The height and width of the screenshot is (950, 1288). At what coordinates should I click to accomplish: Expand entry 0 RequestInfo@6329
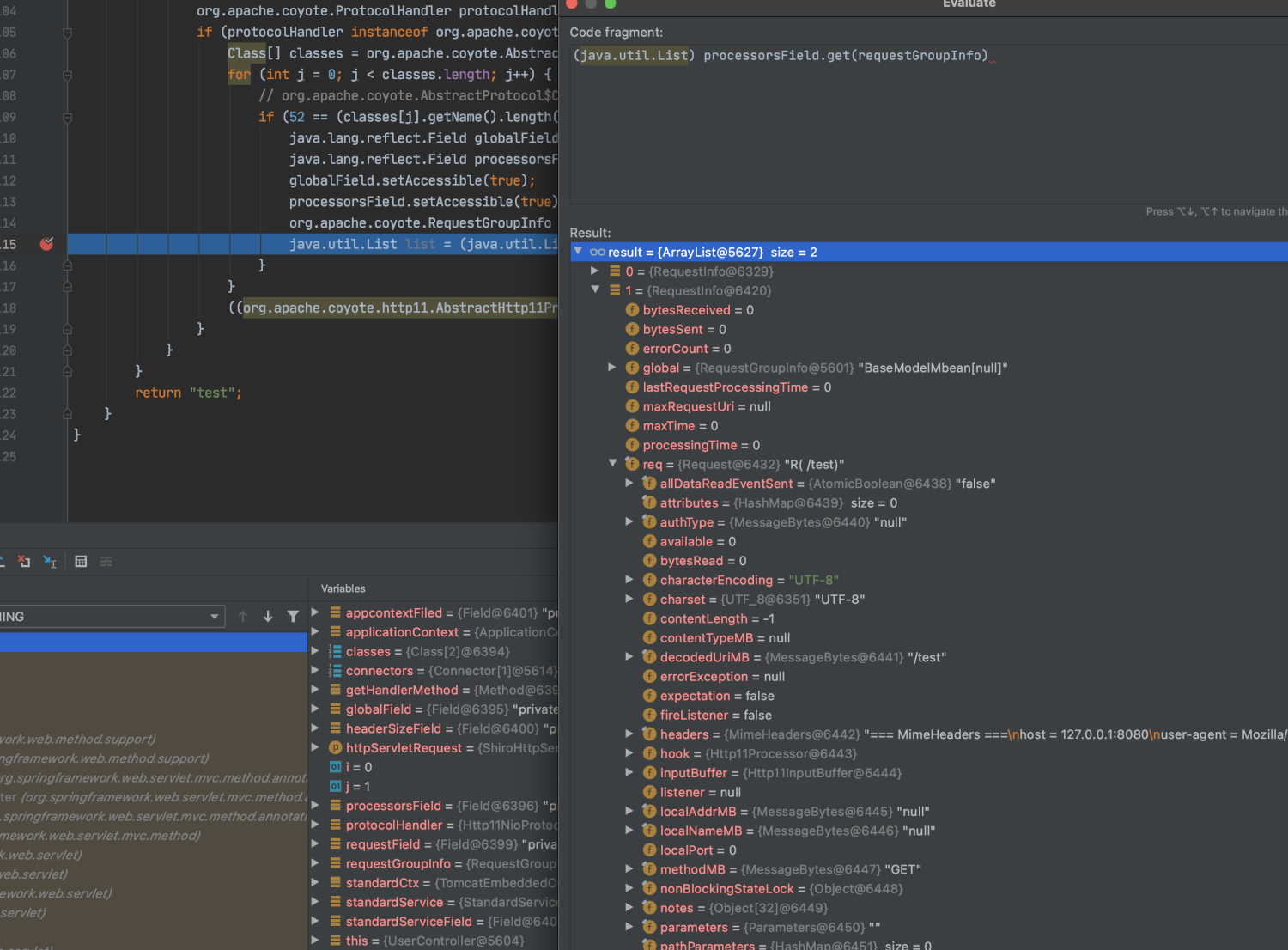(x=595, y=271)
